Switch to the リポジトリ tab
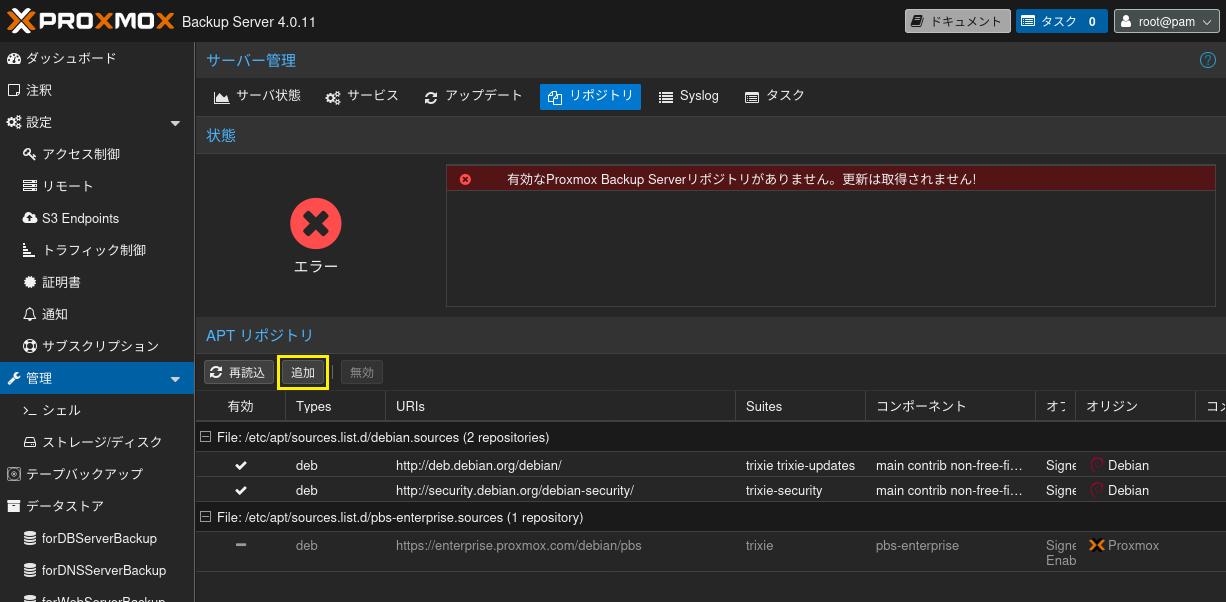Image resolution: width=1226 pixels, height=602 pixels. [590, 96]
